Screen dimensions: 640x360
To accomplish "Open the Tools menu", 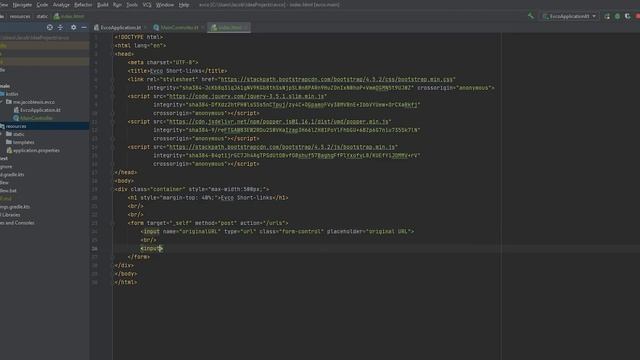I will tap(132, 5).
